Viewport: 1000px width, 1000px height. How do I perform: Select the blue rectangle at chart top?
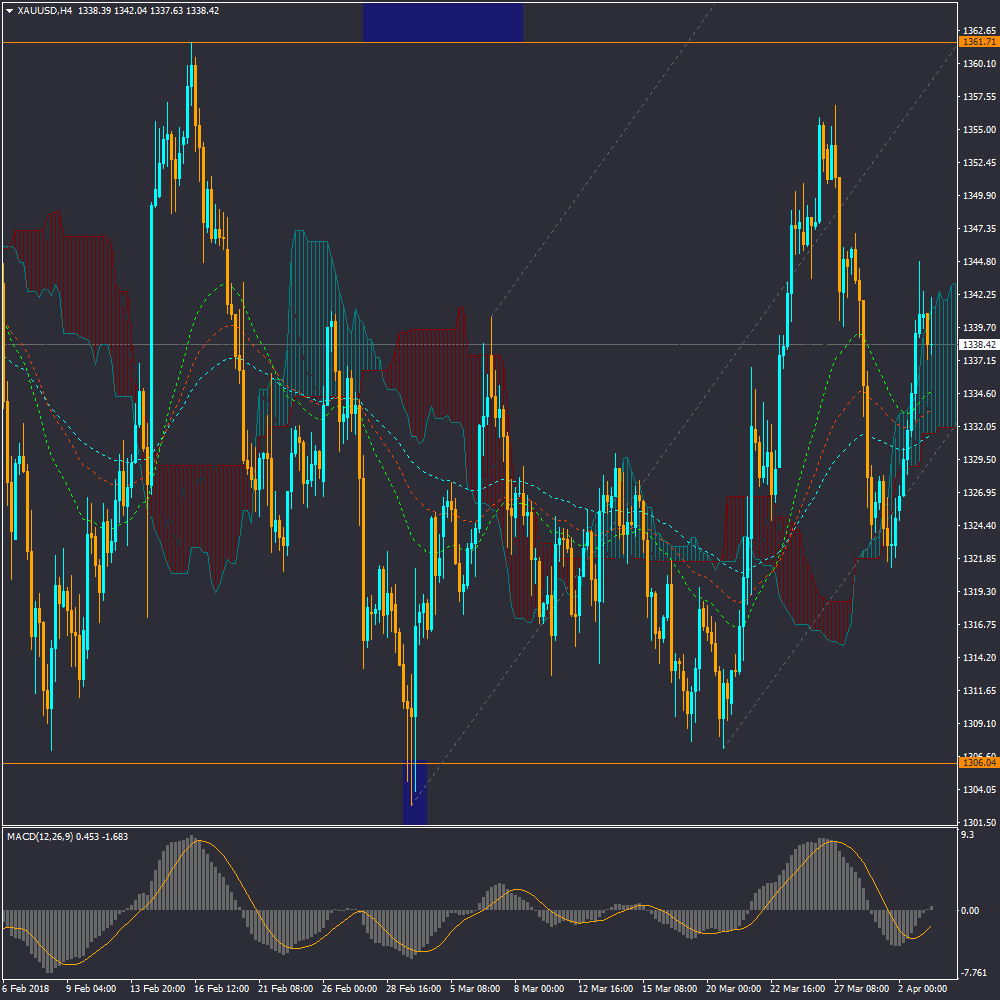(x=442, y=21)
